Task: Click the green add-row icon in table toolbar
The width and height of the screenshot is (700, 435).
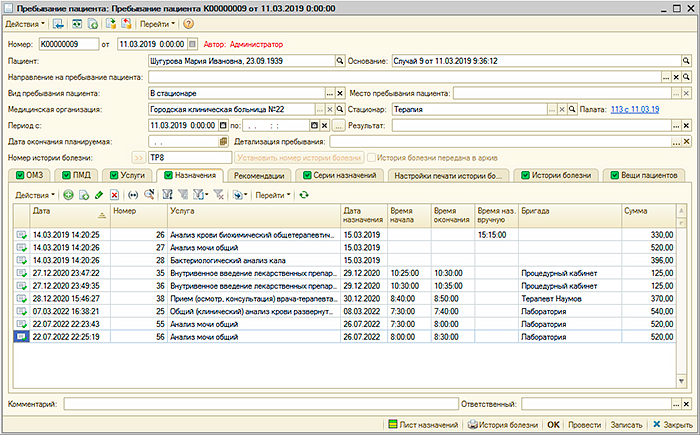Action: coord(69,194)
